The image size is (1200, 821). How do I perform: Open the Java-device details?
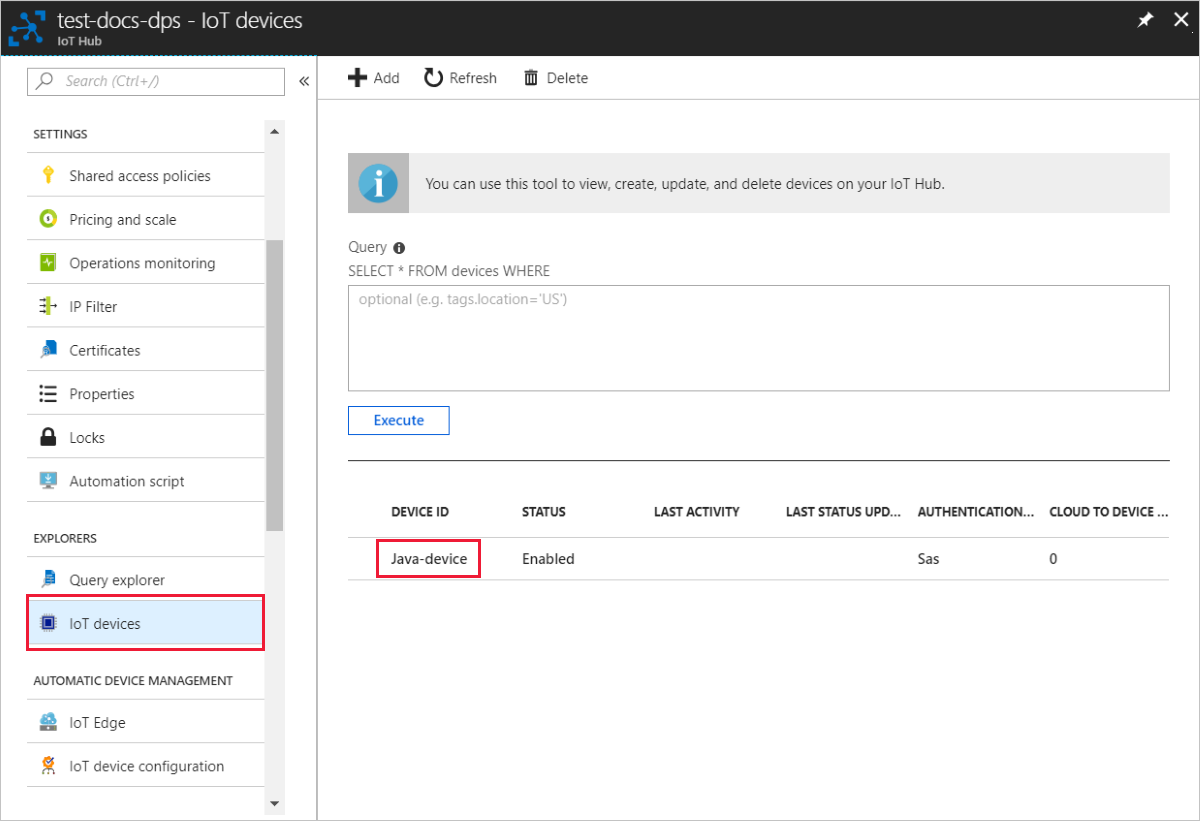click(x=428, y=558)
